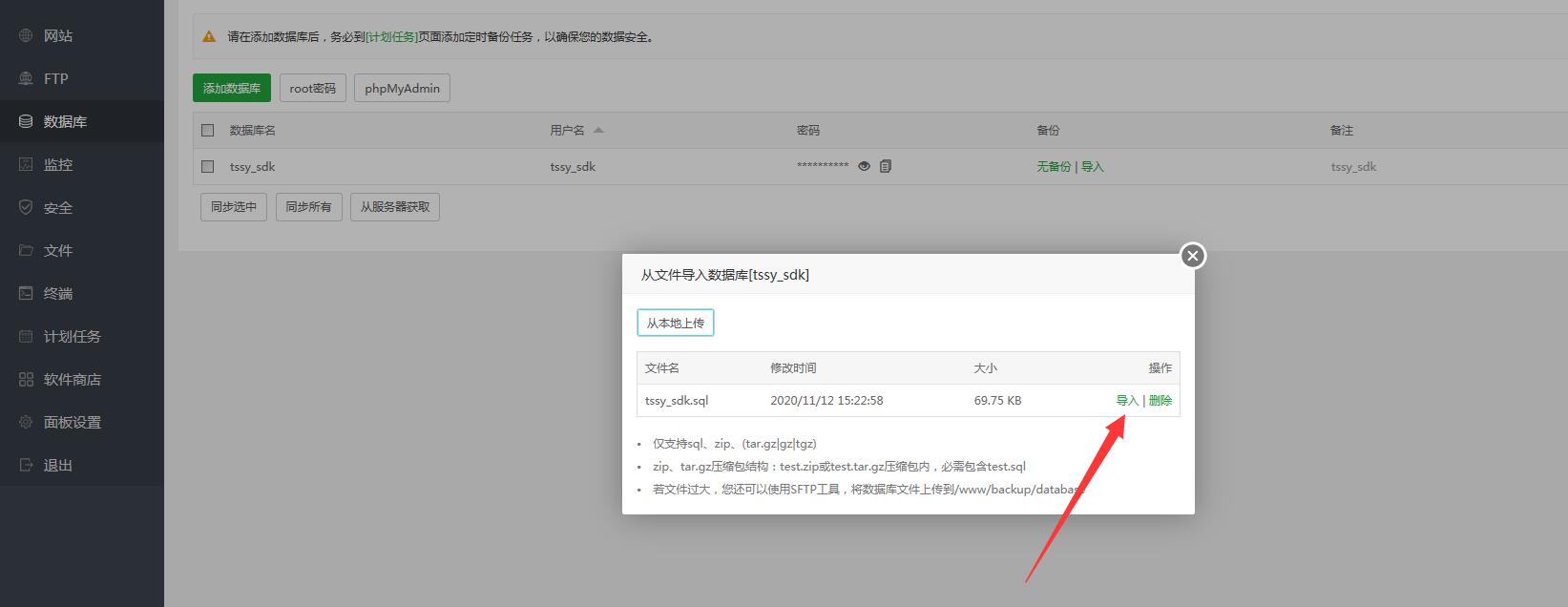Screen dimensions: 1568x607
Task: Open 计划任务 in the sidebar menu
Action: tap(72, 336)
